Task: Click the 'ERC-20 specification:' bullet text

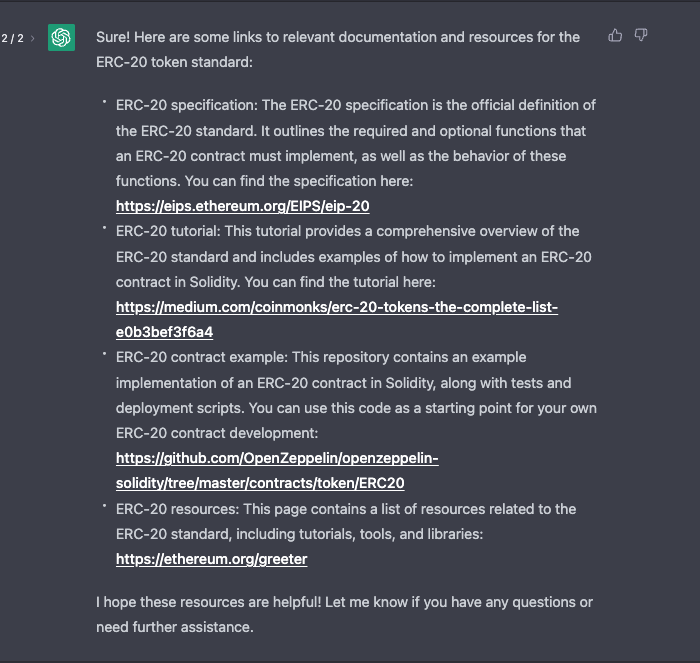Action: point(187,105)
